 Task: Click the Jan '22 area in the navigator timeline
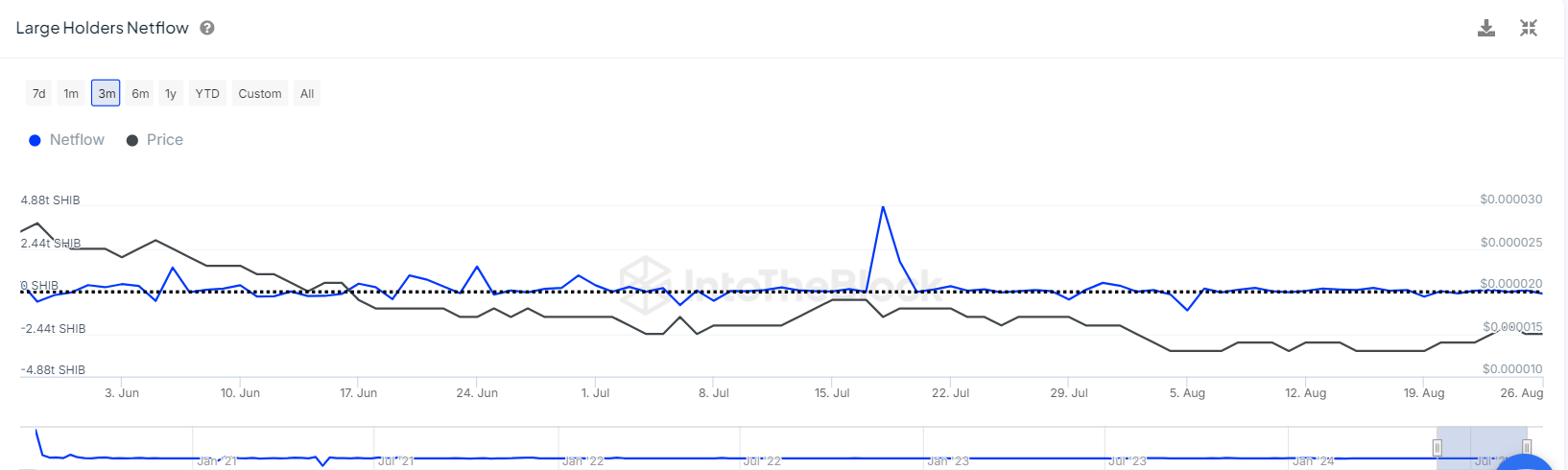583,460
